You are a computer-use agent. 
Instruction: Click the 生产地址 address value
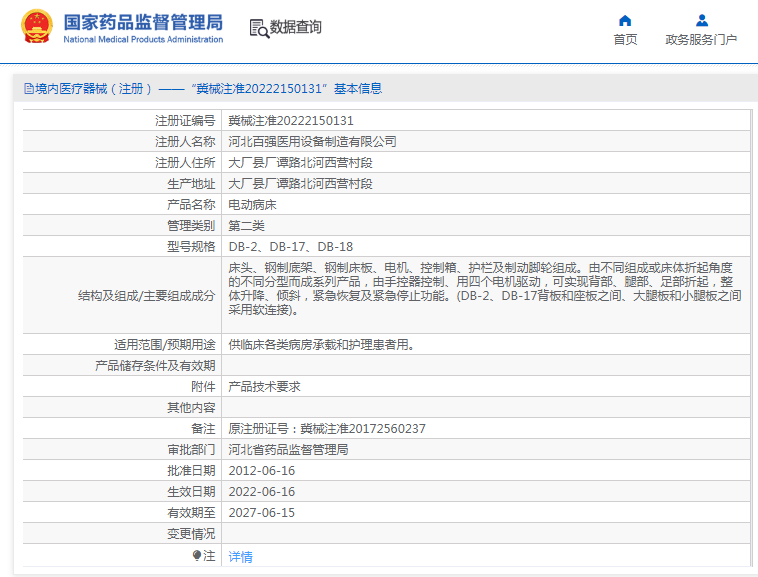point(300,184)
